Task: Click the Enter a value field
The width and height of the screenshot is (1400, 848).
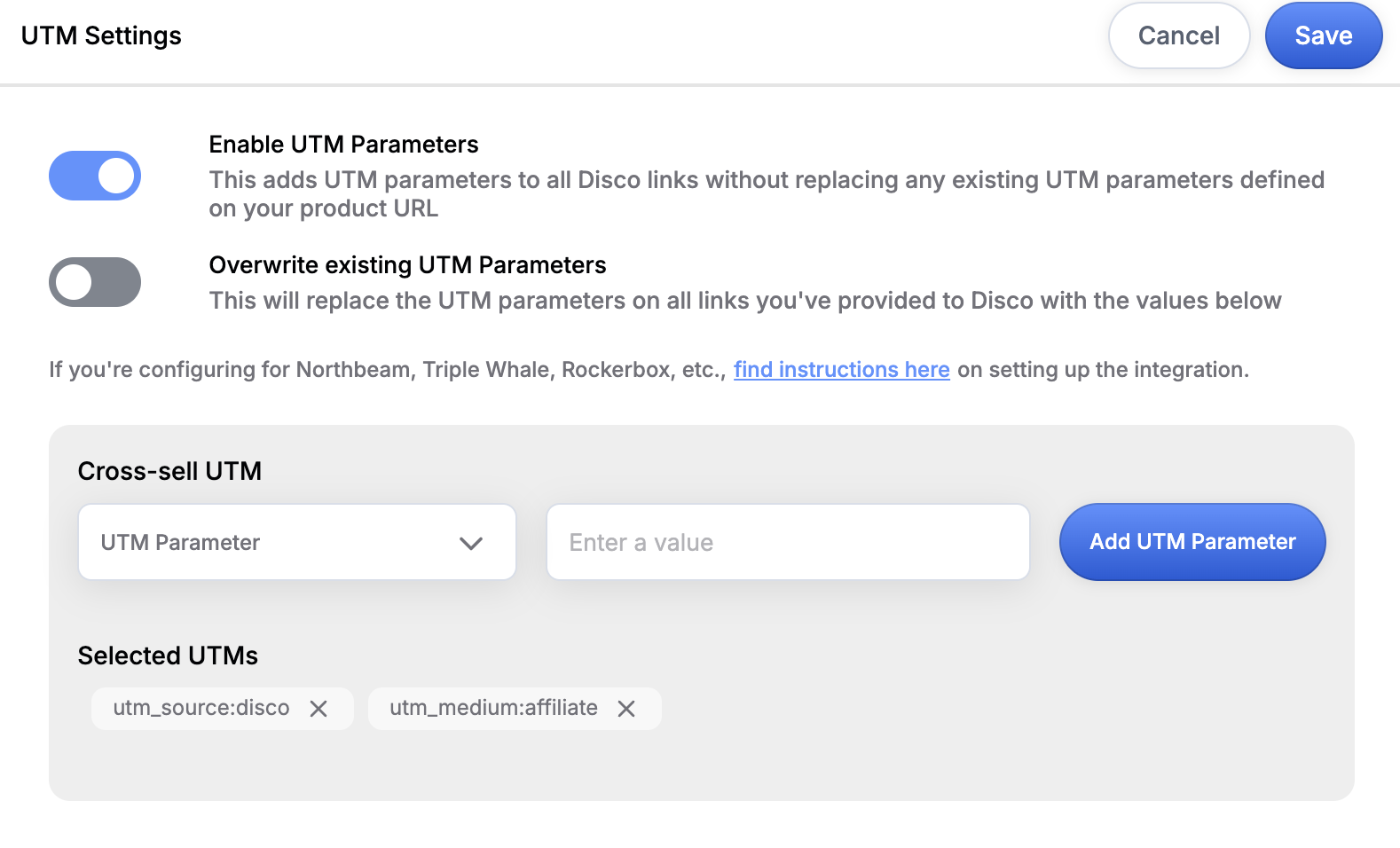Action: [787, 542]
